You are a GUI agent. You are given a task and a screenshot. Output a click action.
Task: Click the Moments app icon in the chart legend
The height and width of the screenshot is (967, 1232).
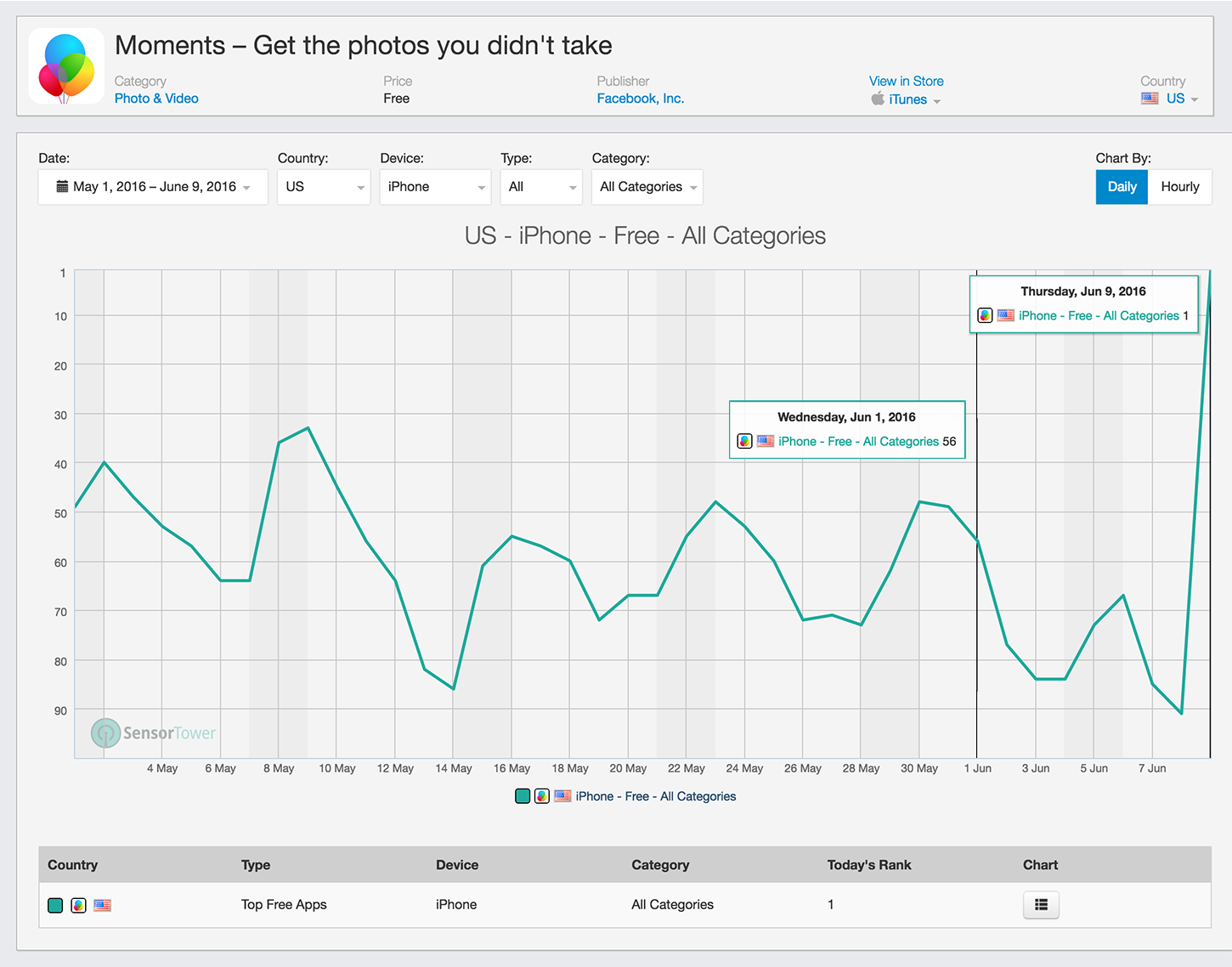click(541, 796)
